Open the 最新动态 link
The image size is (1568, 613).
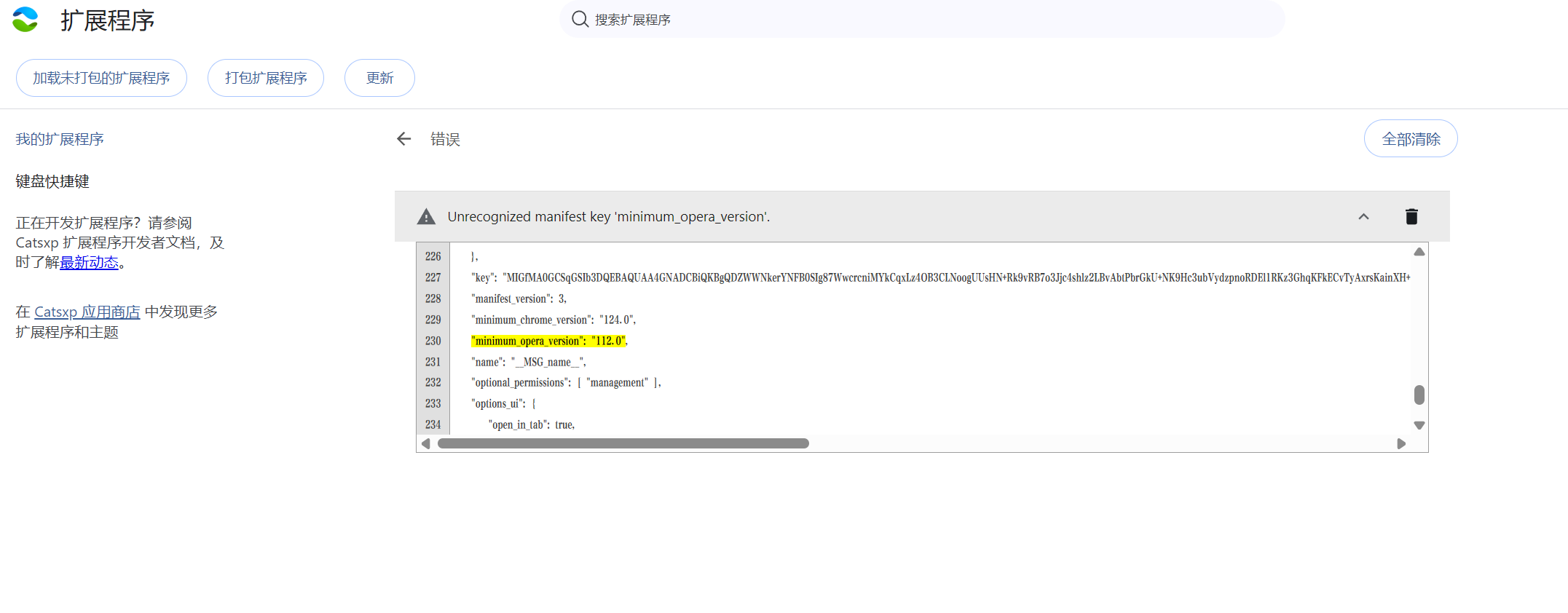click(x=89, y=263)
